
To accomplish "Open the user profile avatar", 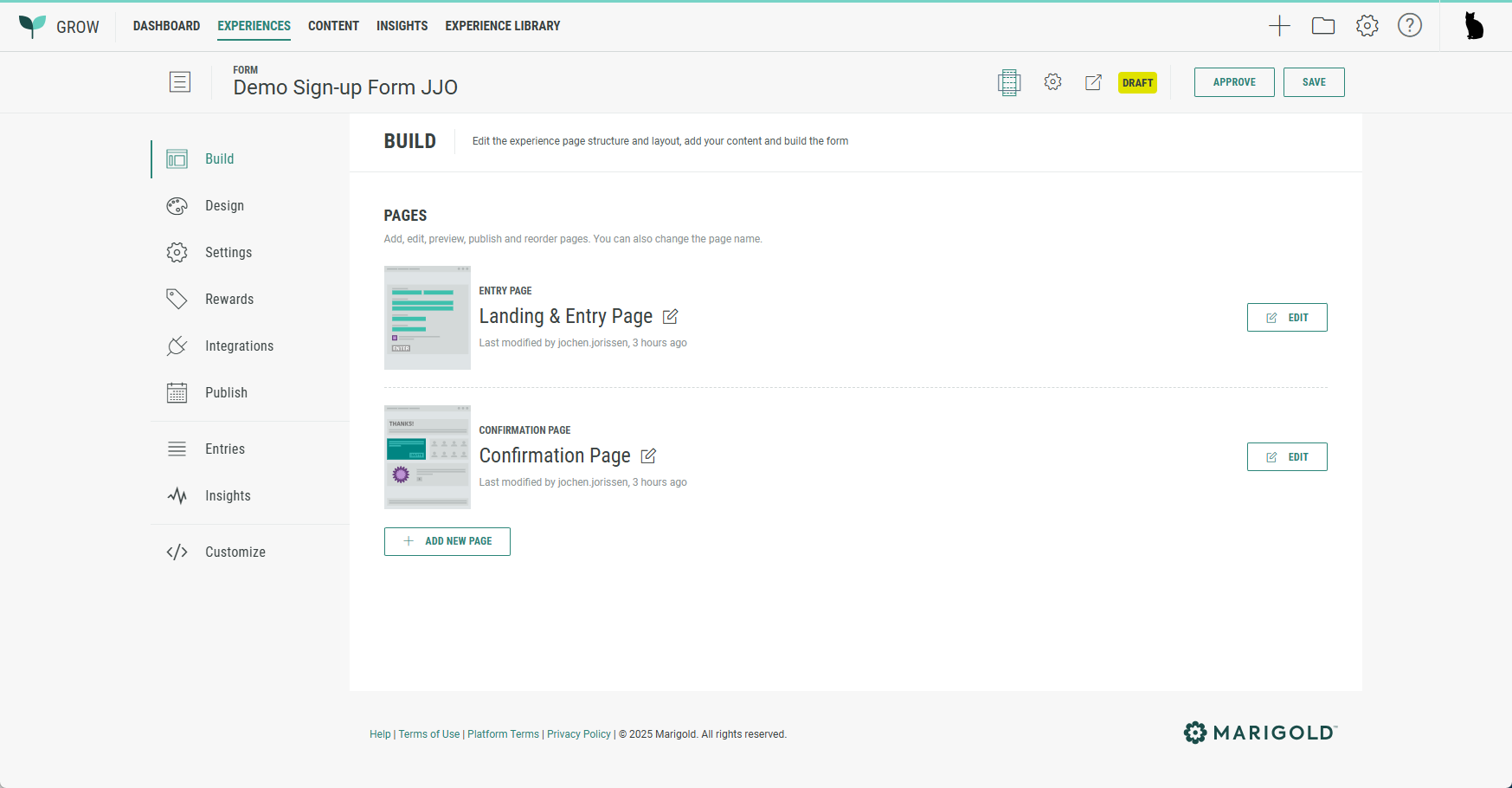I will (1473, 26).
